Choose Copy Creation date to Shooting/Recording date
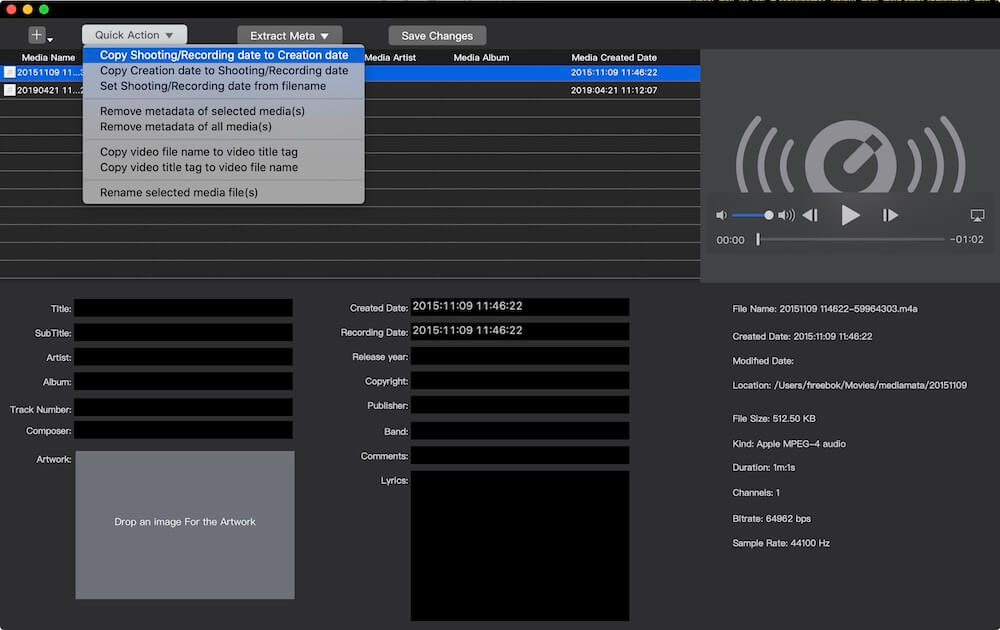The width and height of the screenshot is (1000, 630). pyautogui.click(x=224, y=70)
